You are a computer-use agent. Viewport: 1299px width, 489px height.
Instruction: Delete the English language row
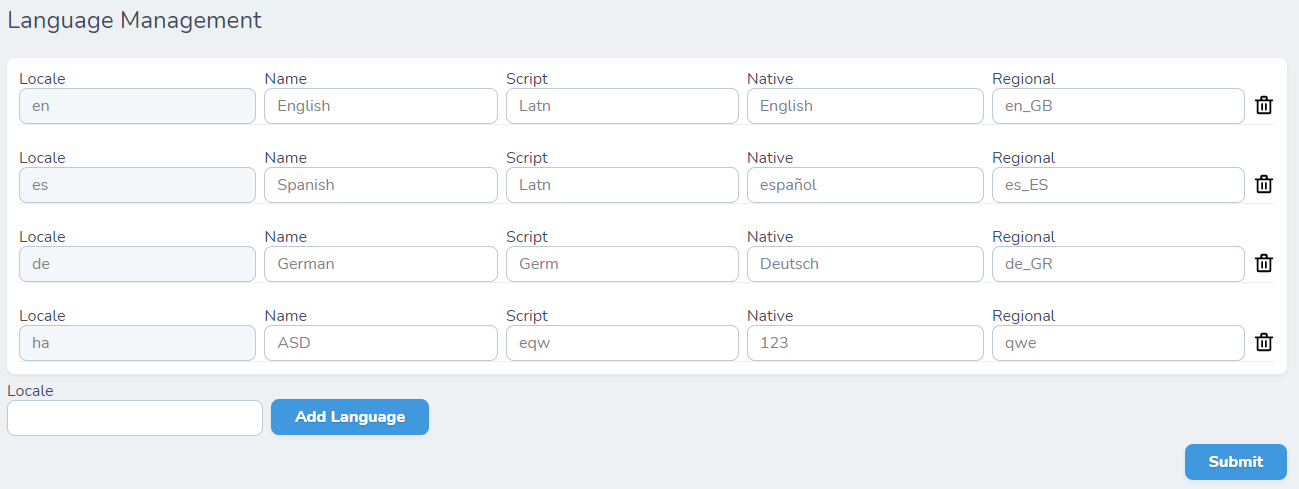[x=1264, y=105]
